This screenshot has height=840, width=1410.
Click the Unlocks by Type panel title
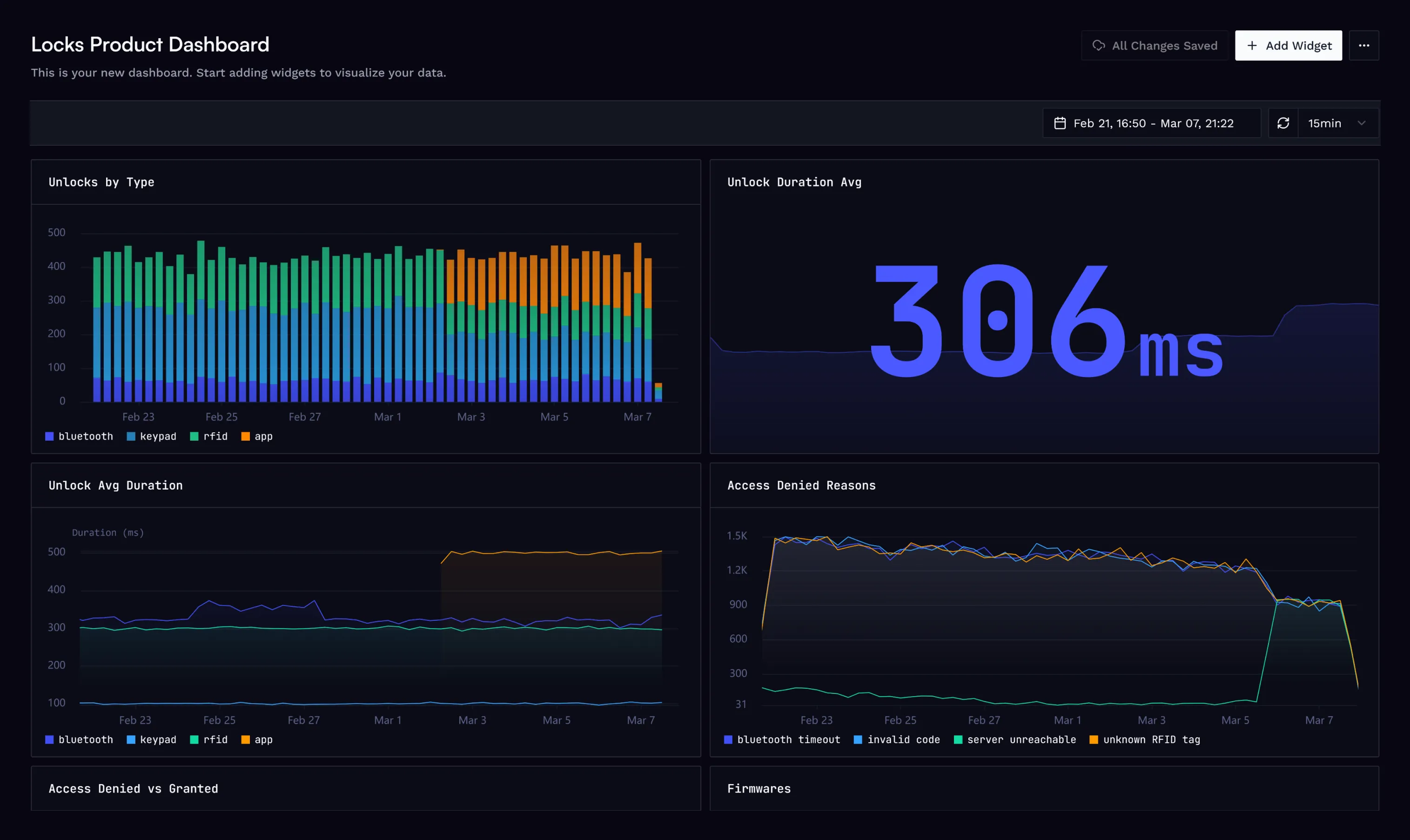(101, 182)
